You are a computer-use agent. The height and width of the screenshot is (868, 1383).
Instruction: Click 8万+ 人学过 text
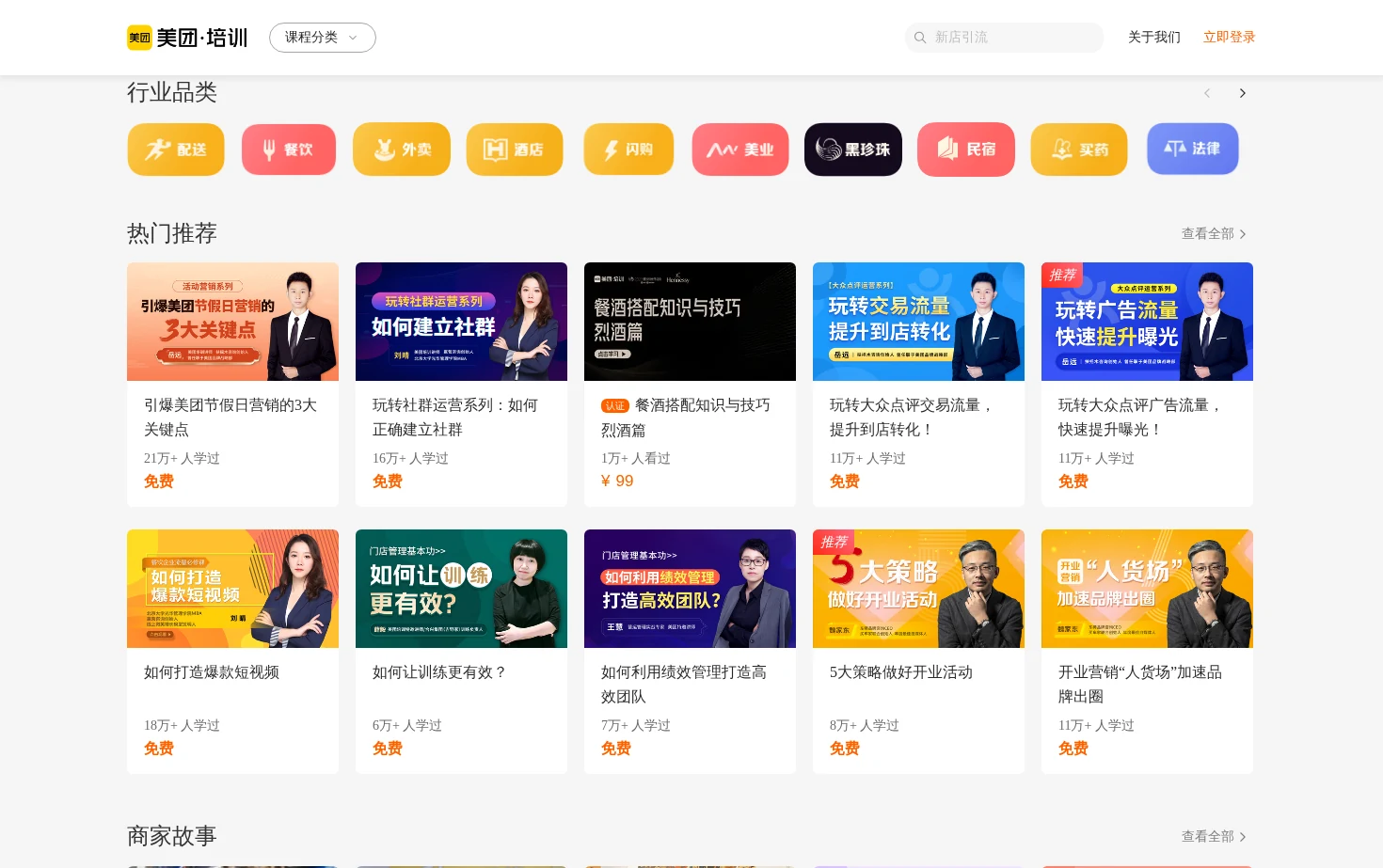click(865, 725)
